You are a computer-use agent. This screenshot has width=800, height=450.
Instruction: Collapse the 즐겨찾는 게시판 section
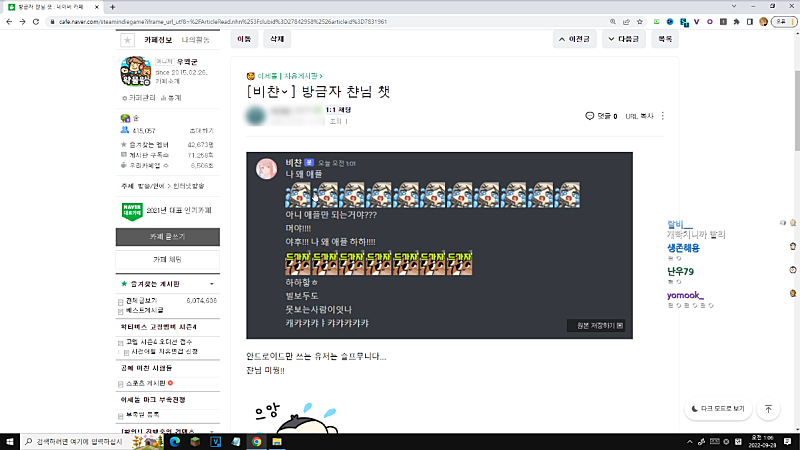pos(212,284)
